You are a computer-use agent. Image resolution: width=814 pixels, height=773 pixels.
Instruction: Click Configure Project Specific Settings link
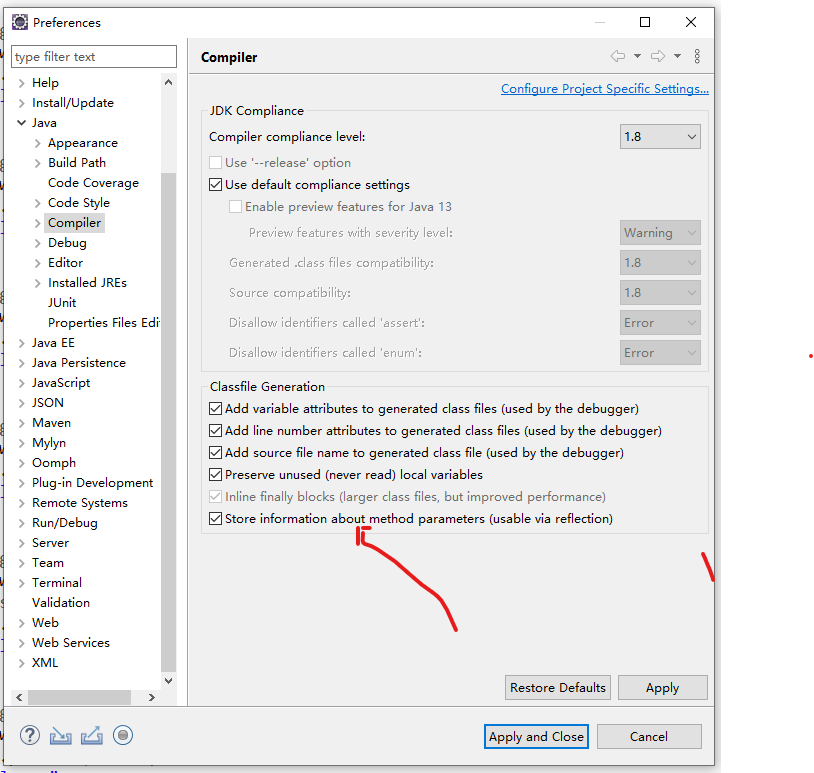click(x=605, y=89)
